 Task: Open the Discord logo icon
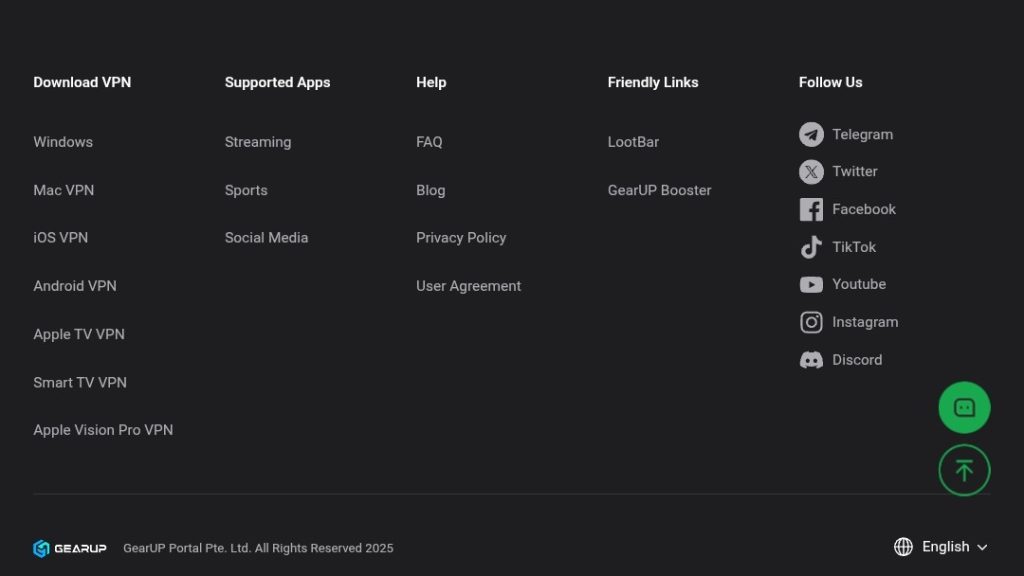pyautogui.click(x=811, y=360)
